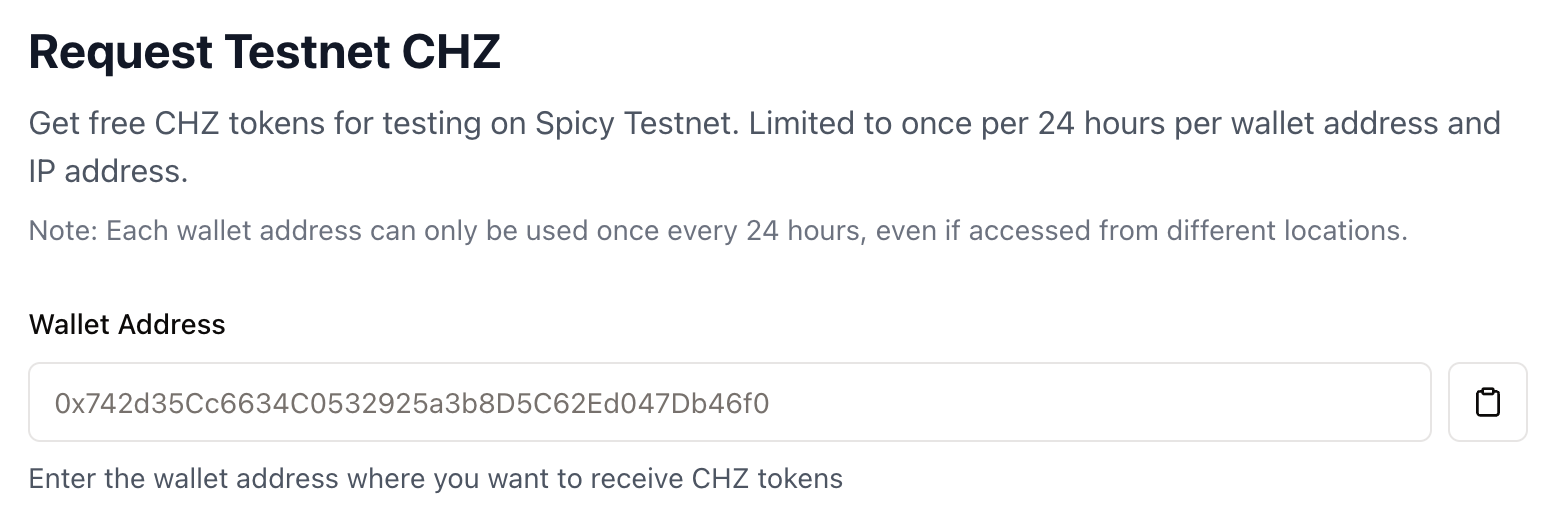The width and height of the screenshot is (1554, 524).
Task: Click the 0x742d35Cc placeholder address text
Action: coord(412,403)
